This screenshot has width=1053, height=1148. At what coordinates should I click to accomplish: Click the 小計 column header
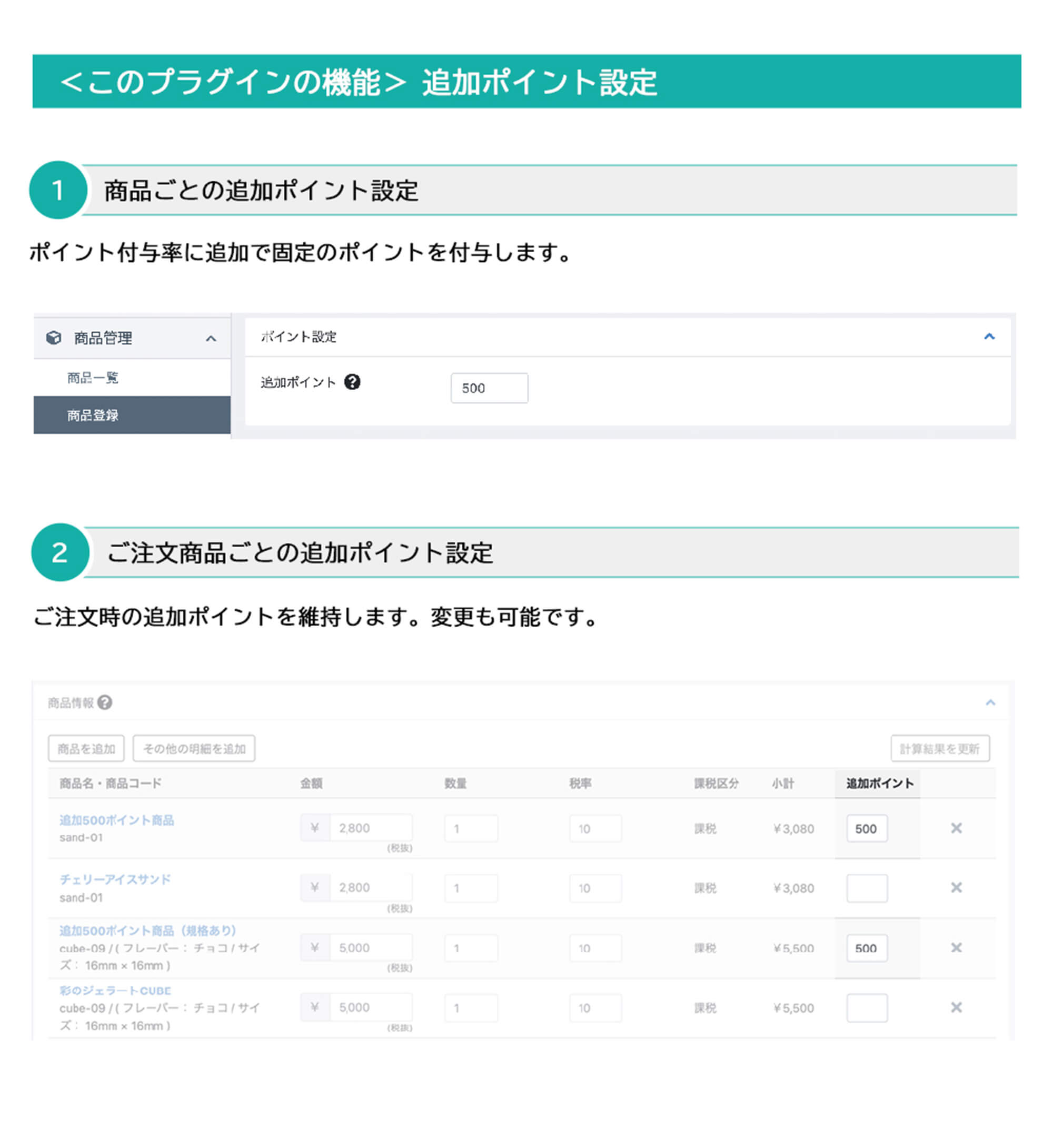(783, 783)
